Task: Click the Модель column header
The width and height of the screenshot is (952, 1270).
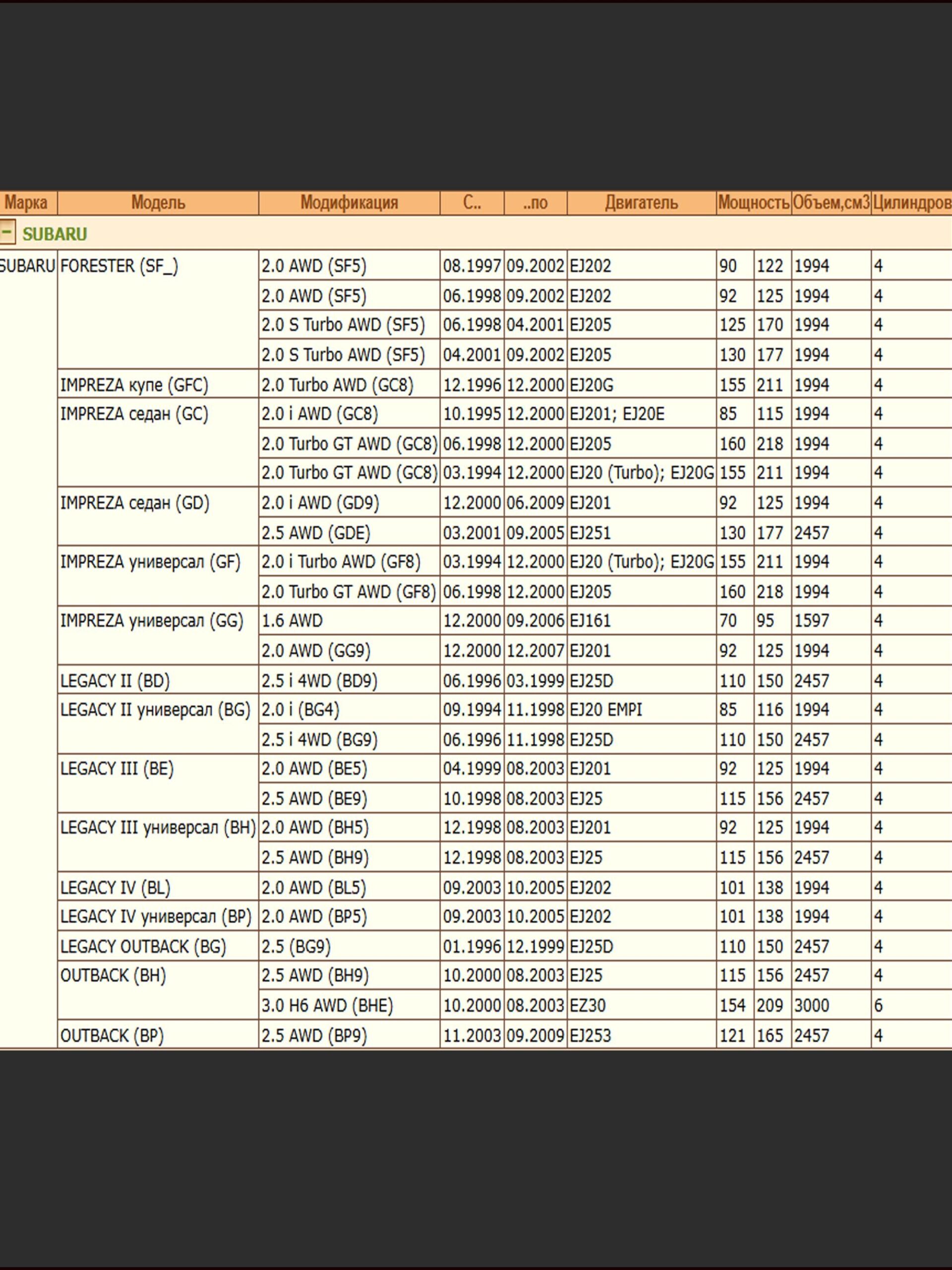Action: click(158, 203)
